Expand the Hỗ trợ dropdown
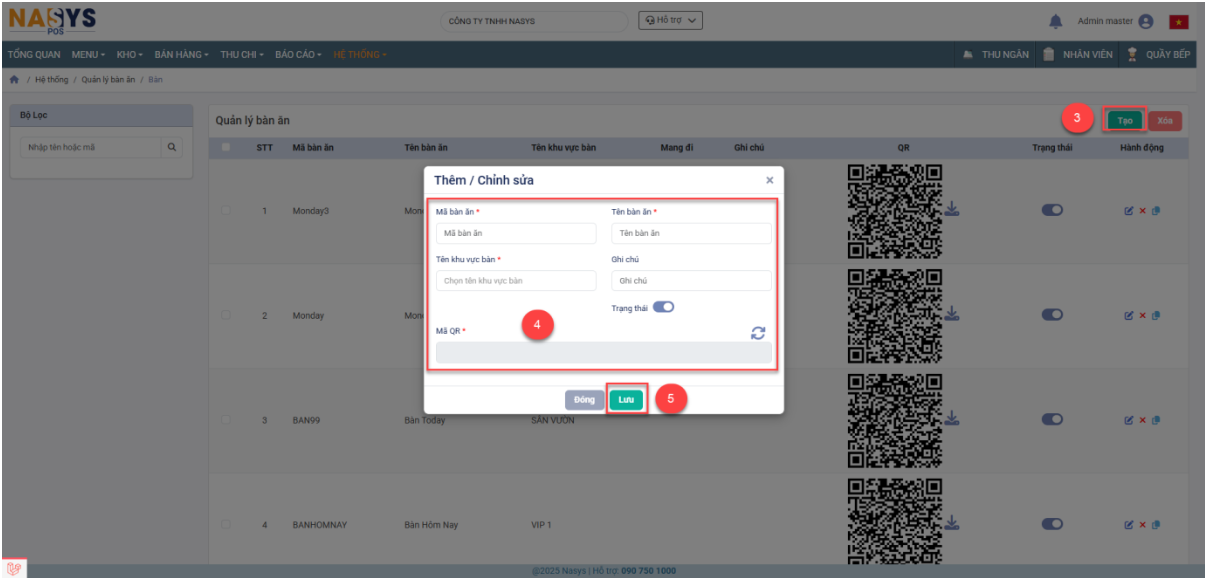The width and height of the screenshot is (1205, 579). [x=670, y=21]
